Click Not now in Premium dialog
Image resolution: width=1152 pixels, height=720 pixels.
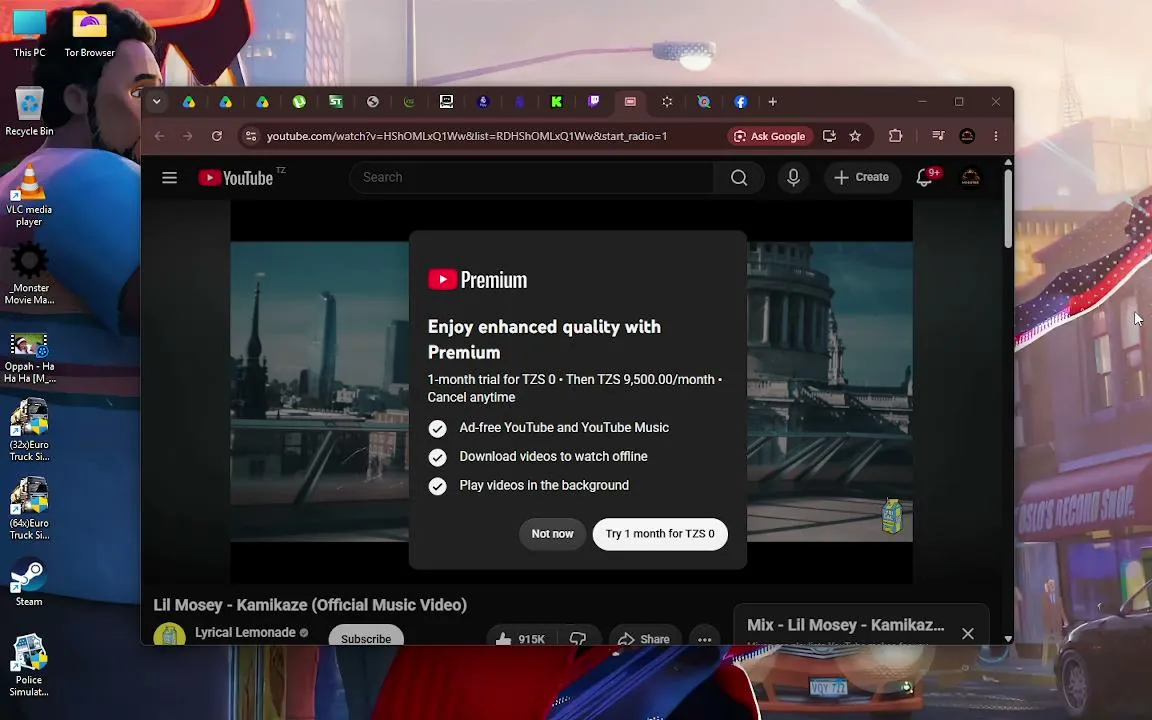(552, 534)
